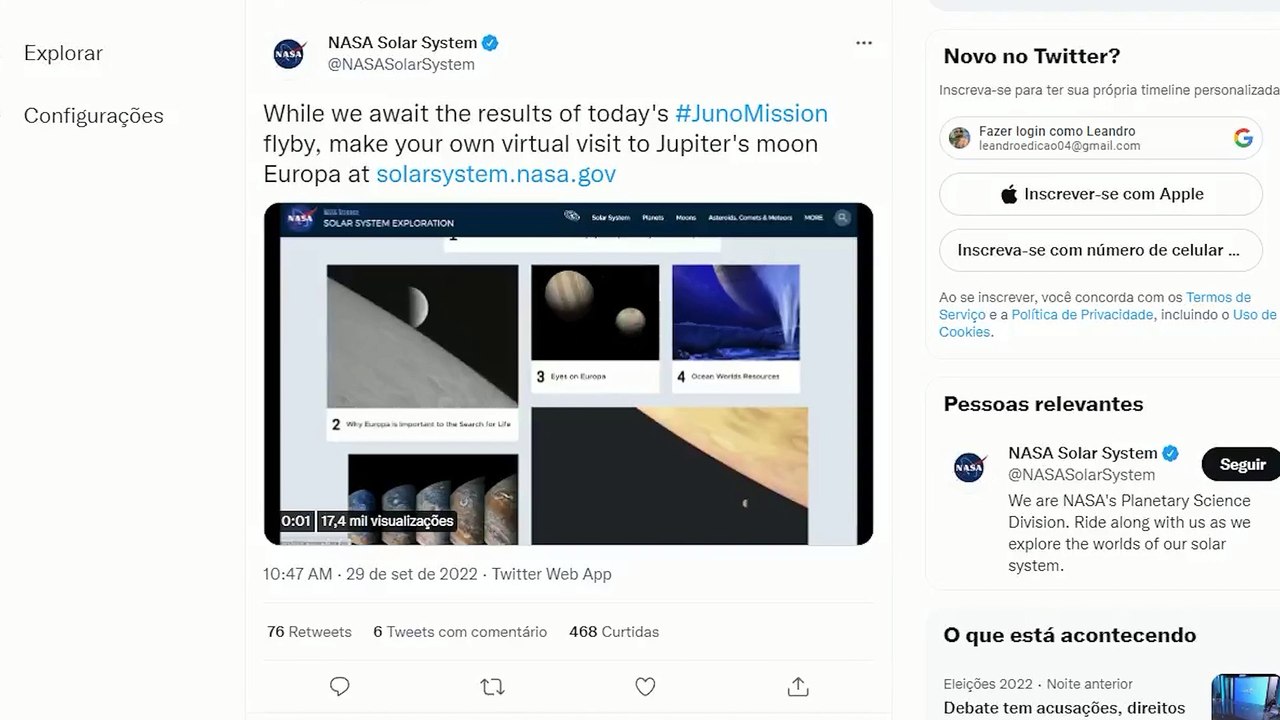Click the NASA profile avatar on tweet
Image resolution: width=1280 pixels, height=720 pixels.
tap(289, 54)
